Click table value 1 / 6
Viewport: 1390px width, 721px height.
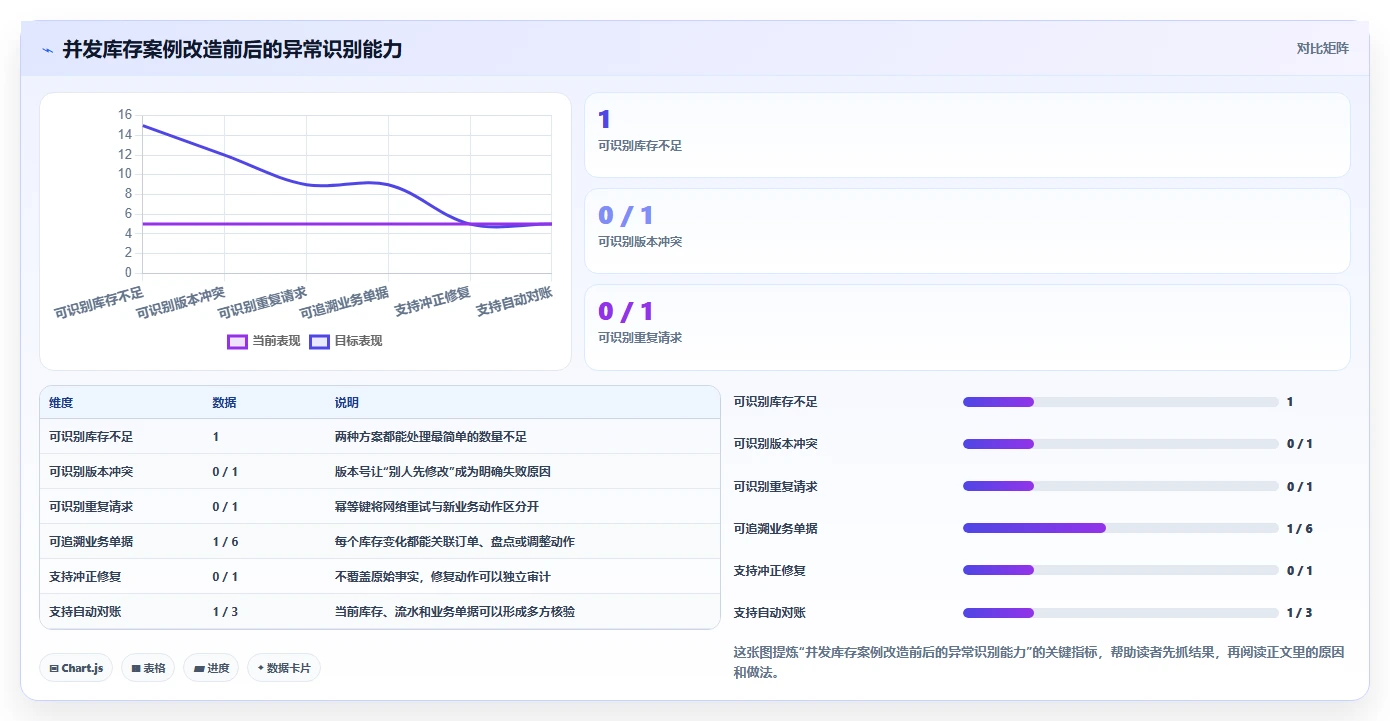tap(225, 542)
